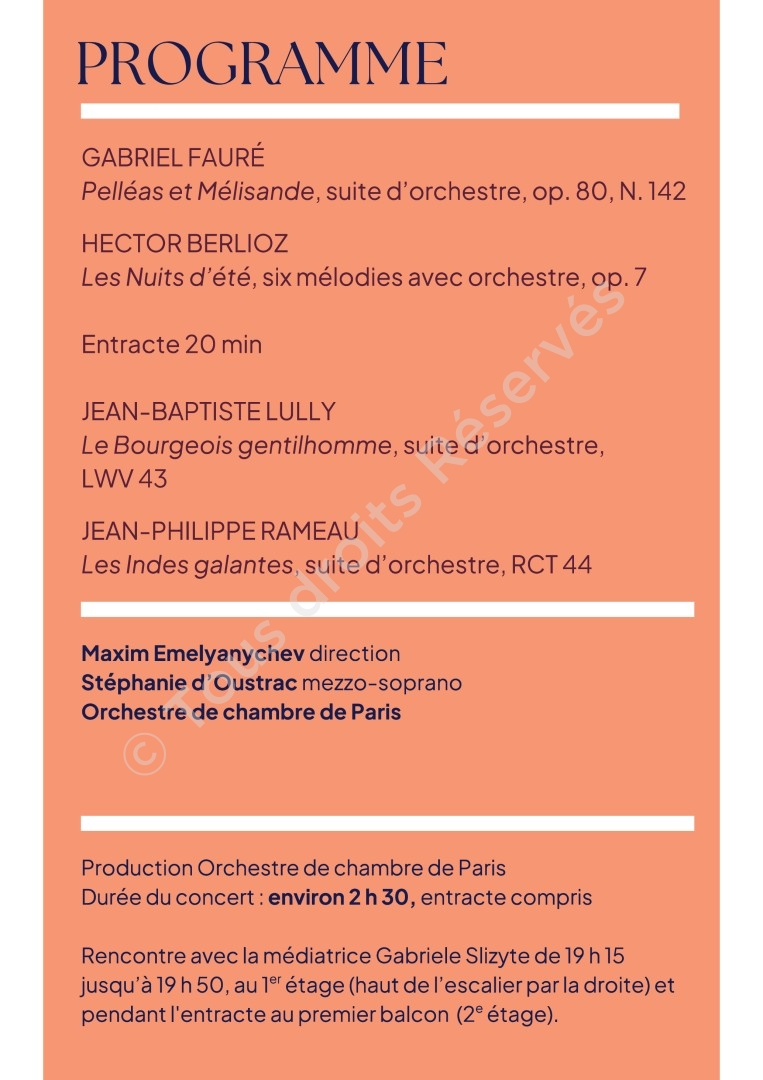Select the JEAN-PHILIPPE RAMEAU composer name

coord(220,531)
